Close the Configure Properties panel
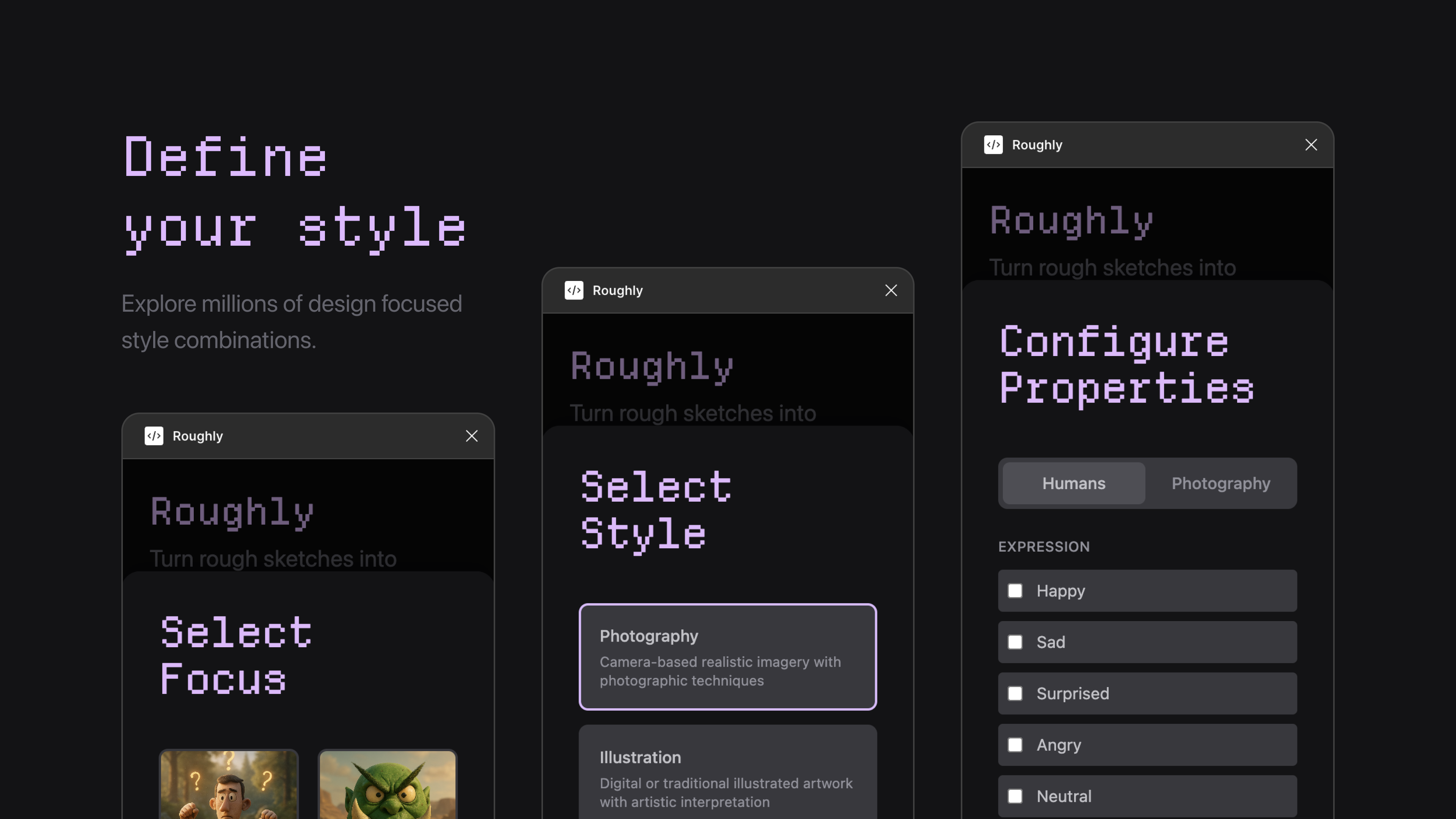1456x819 pixels. pyautogui.click(x=1311, y=145)
